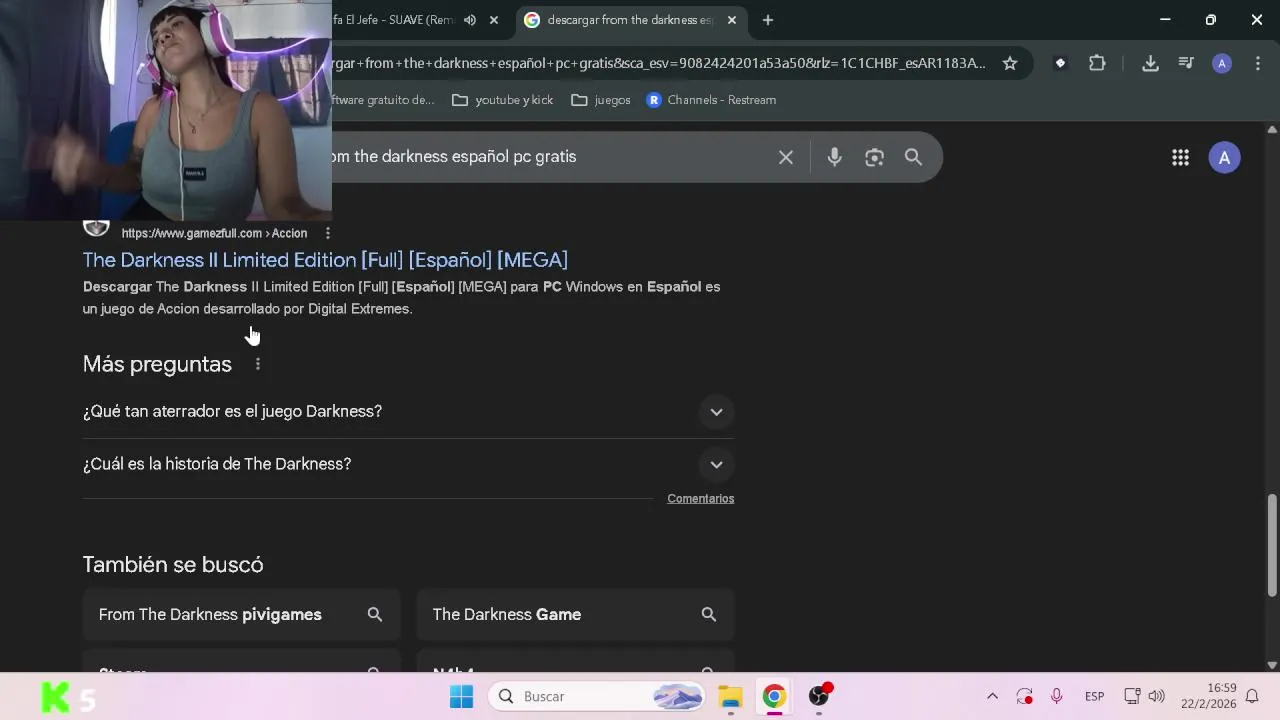Click the diamond-shaped extension icon in toolbar
The image size is (1280, 720).
(x=1060, y=63)
